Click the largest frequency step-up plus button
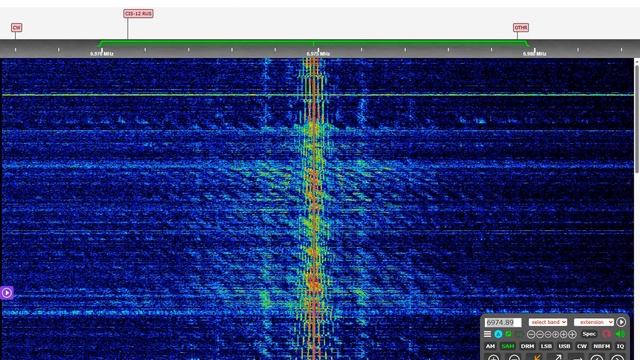The height and width of the screenshot is (360, 640). click(x=572, y=334)
